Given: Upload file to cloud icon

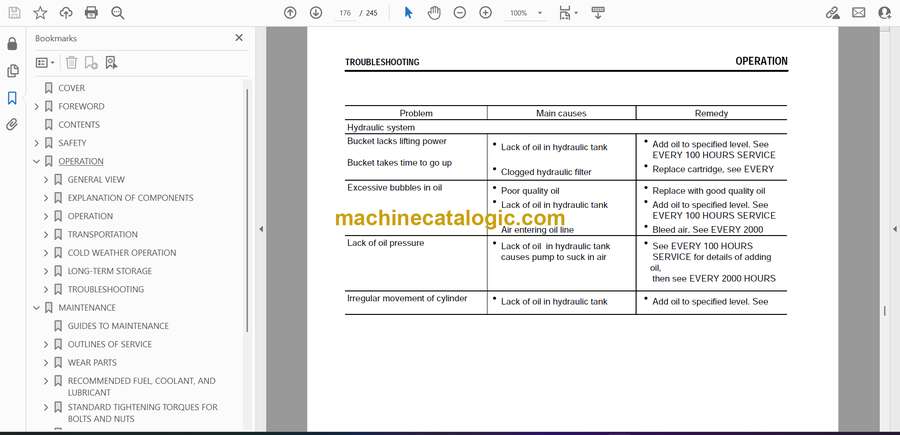Looking at the screenshot, I should (x=66, y=13).
